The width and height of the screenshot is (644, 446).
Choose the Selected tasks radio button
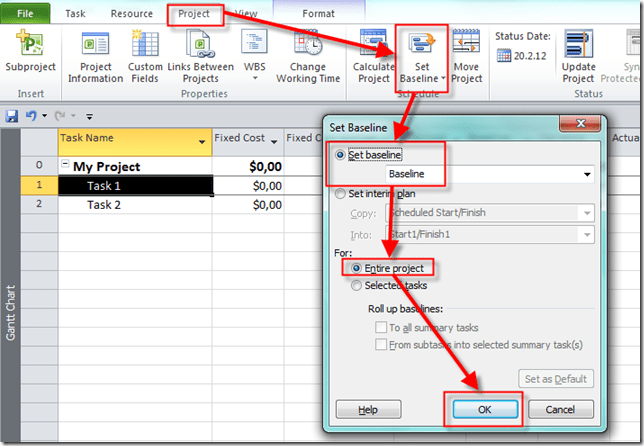point(355,286)
